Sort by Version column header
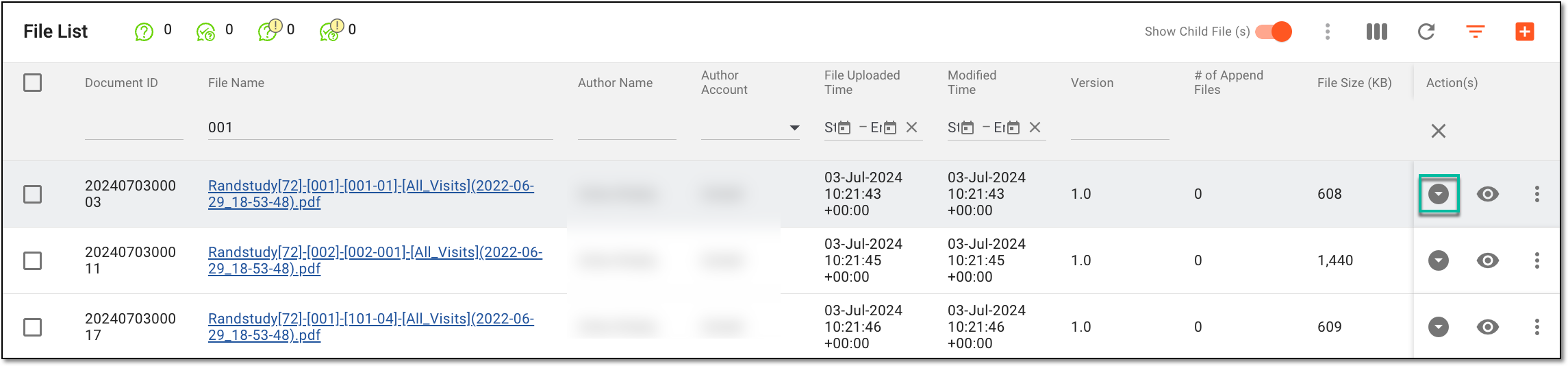Screen dimensions: 1568x366 point(1092,83)
